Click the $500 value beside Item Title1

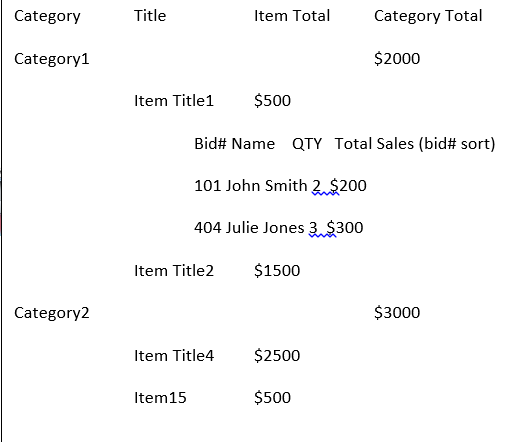click(x=272, y=101)
